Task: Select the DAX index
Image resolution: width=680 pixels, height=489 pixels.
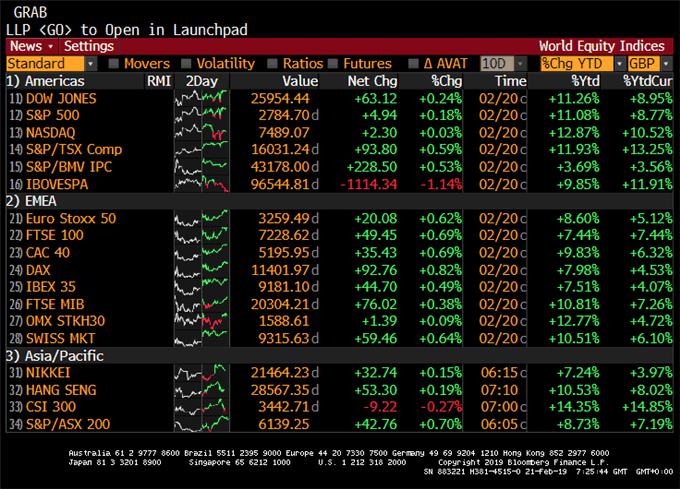Action: coord(38,270)
